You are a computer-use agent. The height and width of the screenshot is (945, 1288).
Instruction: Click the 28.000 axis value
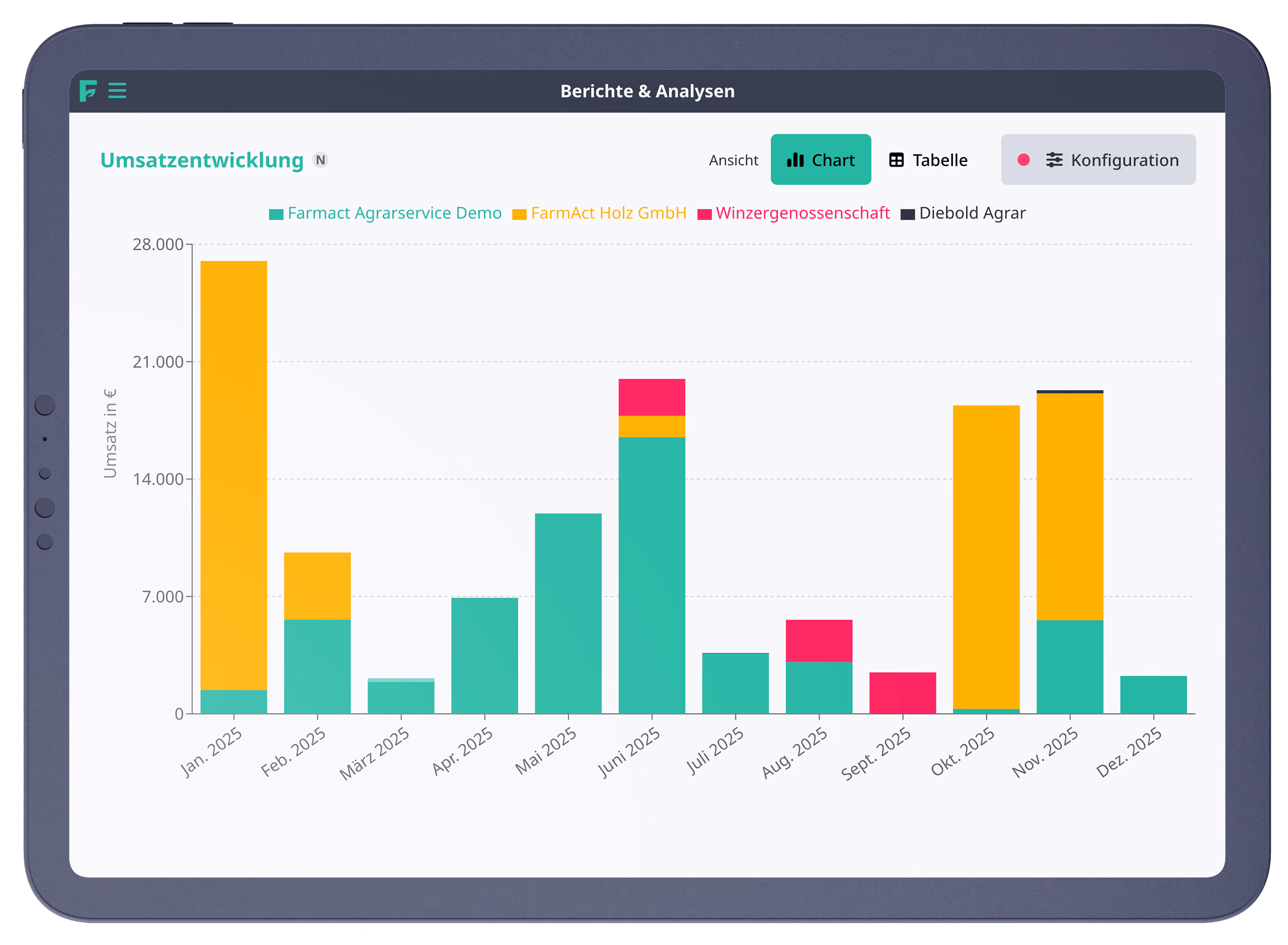(x=158, y=244)
